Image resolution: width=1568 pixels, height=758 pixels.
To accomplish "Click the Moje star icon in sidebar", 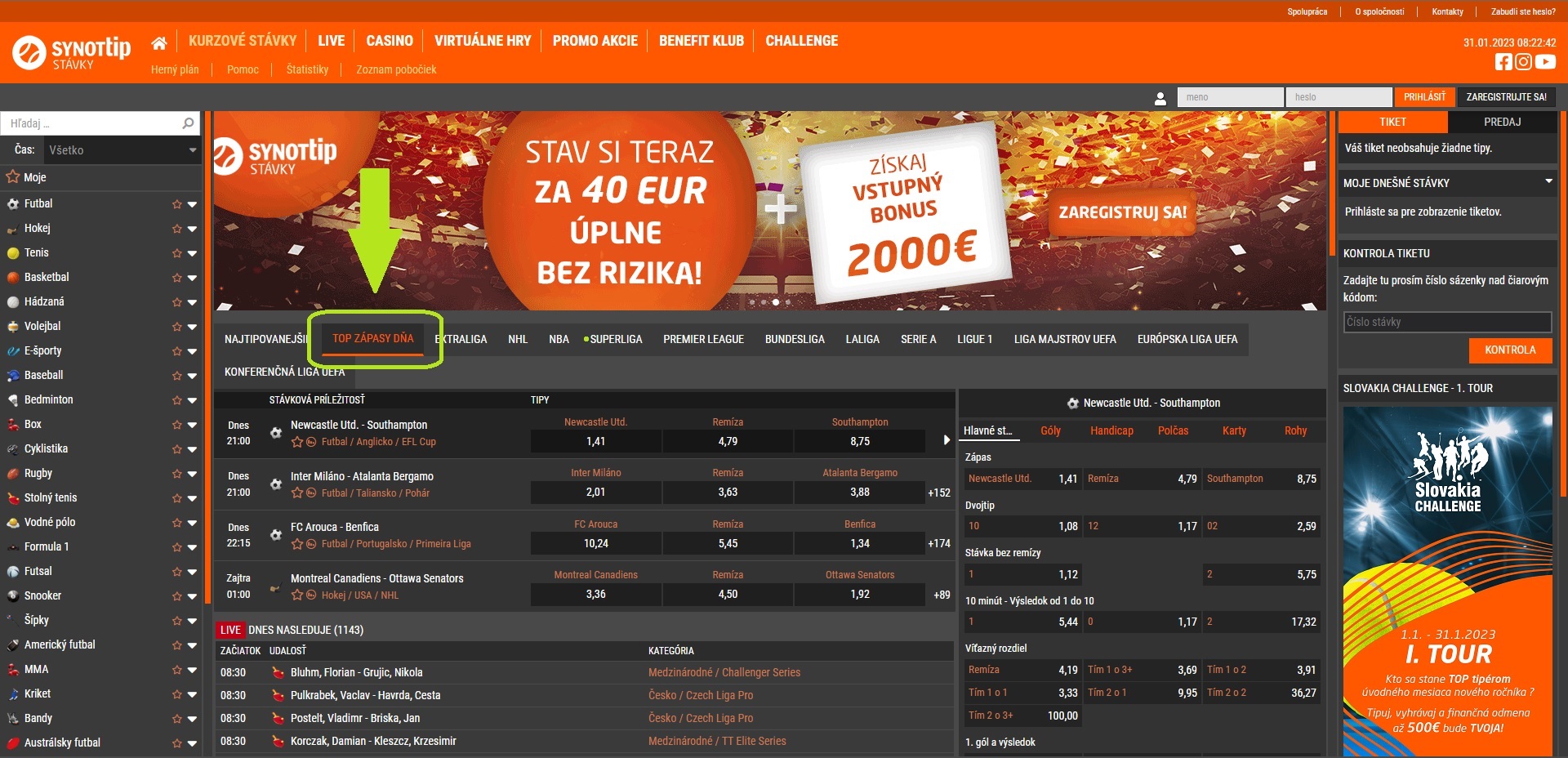I will click(13, 176).
